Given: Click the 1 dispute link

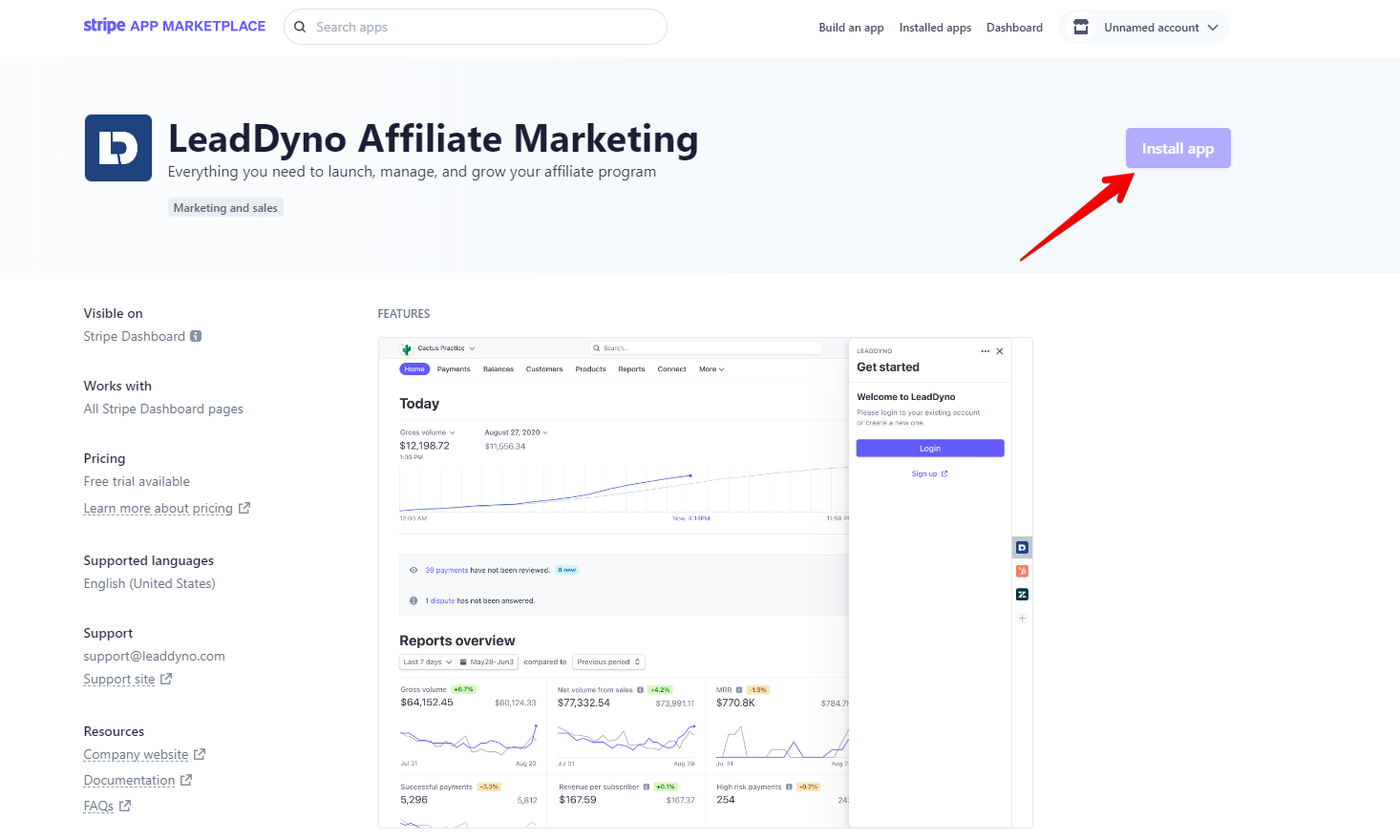Looking at the screenshot, I should 440,600.
